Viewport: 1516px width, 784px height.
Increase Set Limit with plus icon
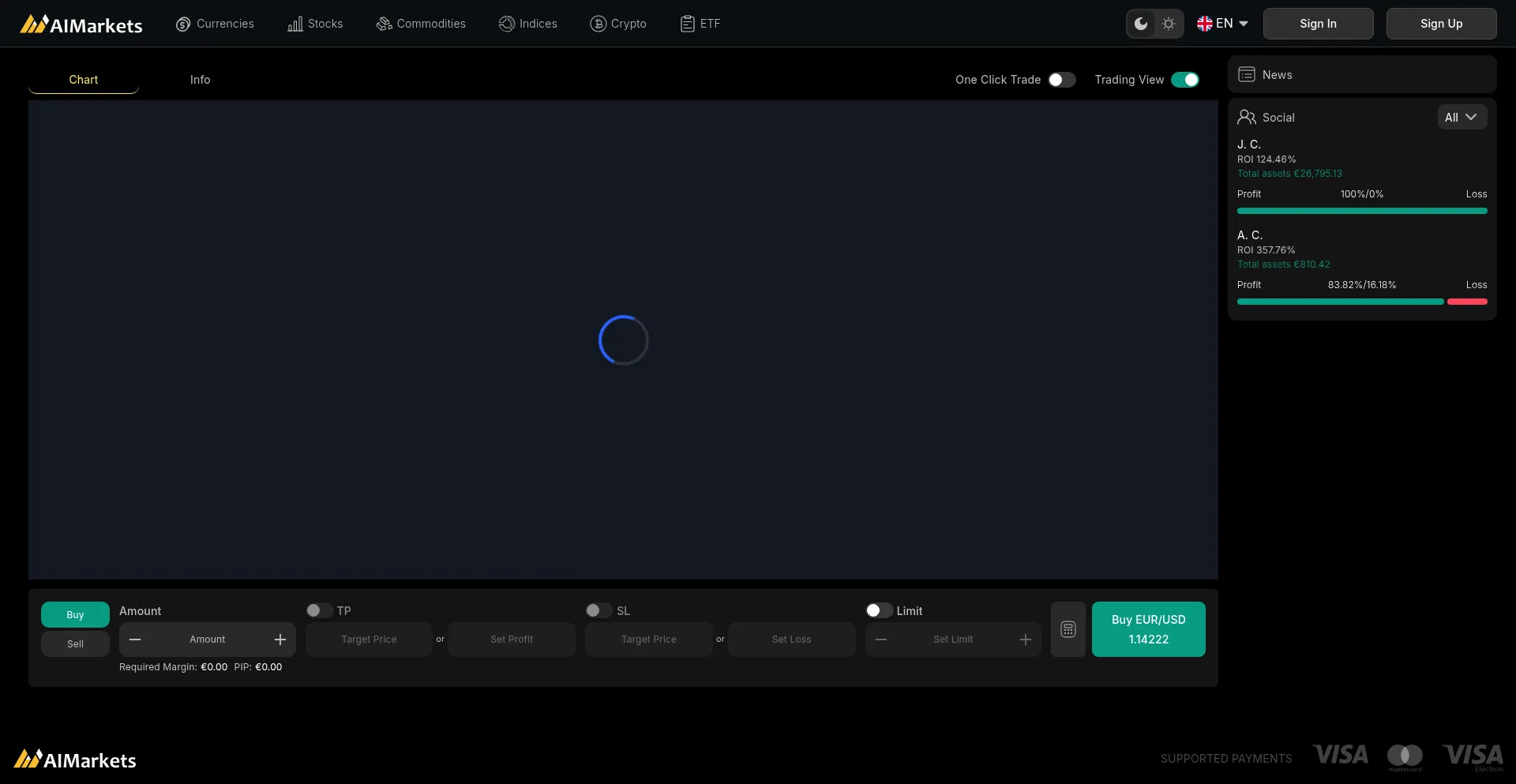coord(1026,640)
